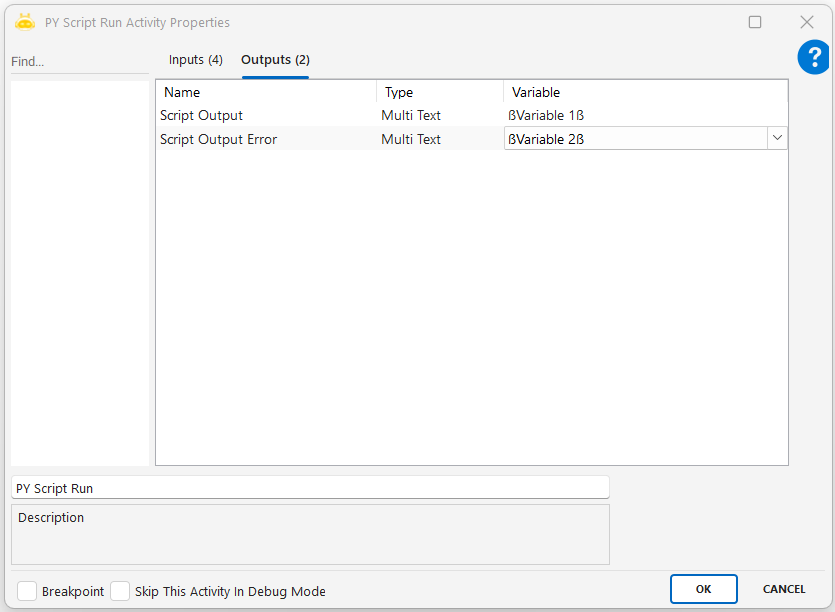Image resolution: width=835 pixels, height=612 pixels.
Task: Select the Script Output row
Action: click(x=202, y=116)
